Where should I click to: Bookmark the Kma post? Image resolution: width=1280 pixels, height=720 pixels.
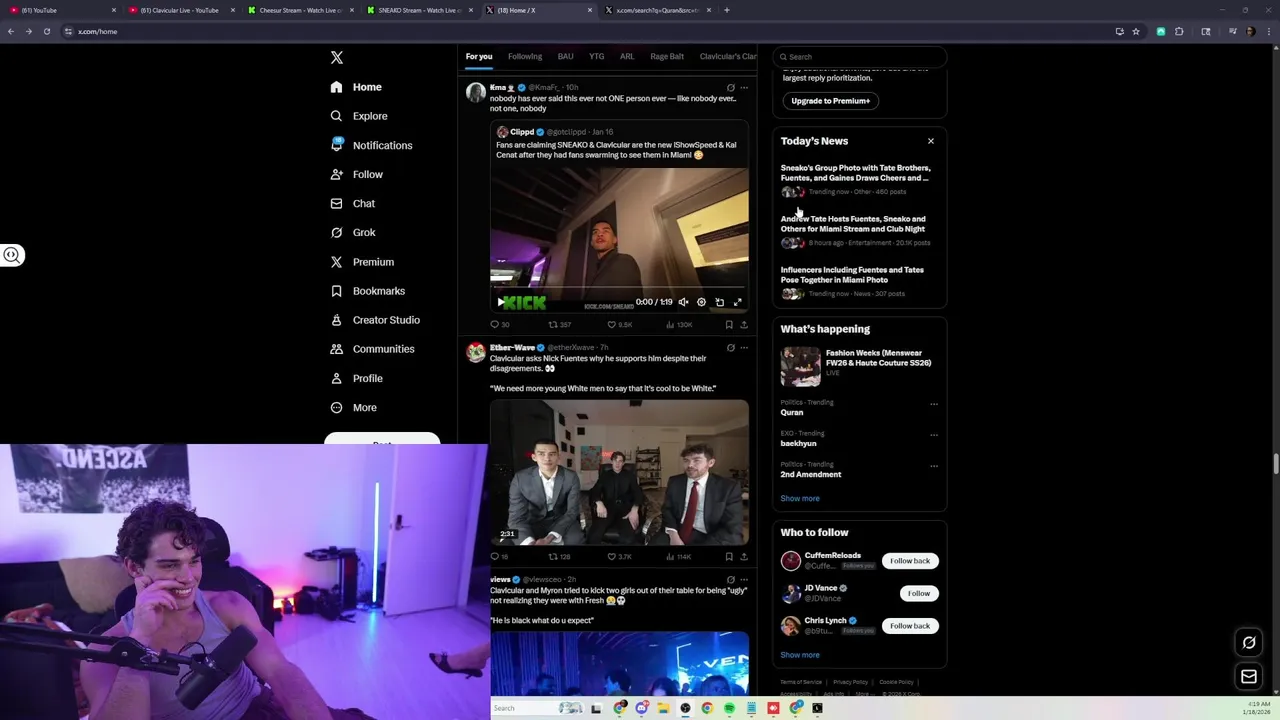[x=729, y=325]
